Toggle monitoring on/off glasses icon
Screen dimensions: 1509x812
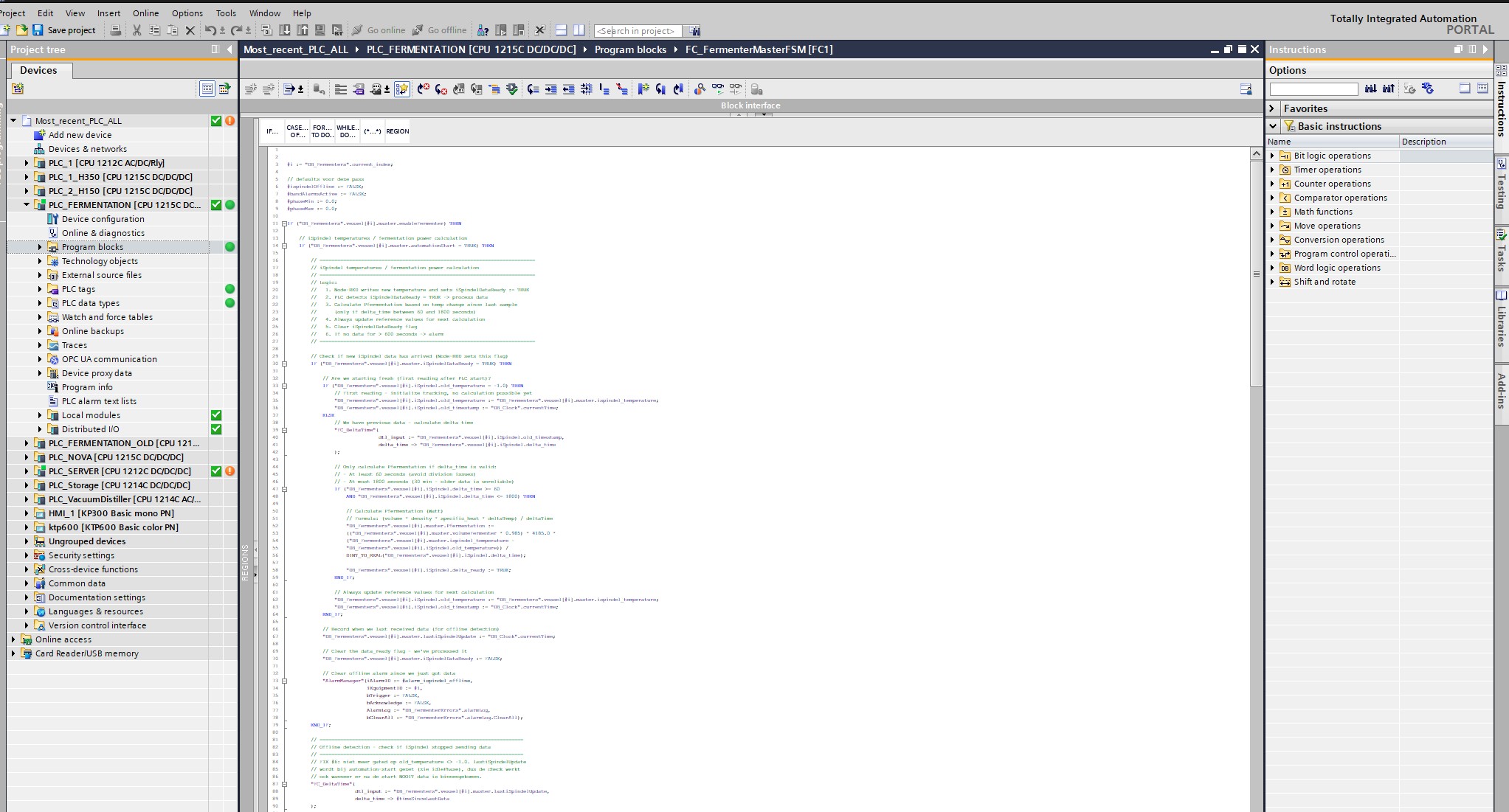coord(717,89)
